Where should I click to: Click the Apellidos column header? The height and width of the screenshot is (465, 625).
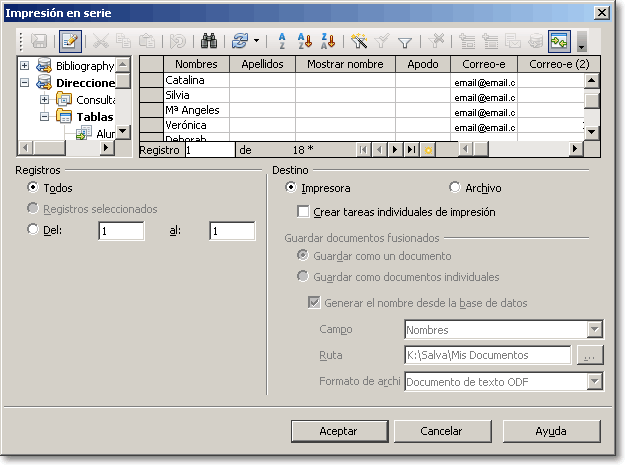tap(262, 64)
